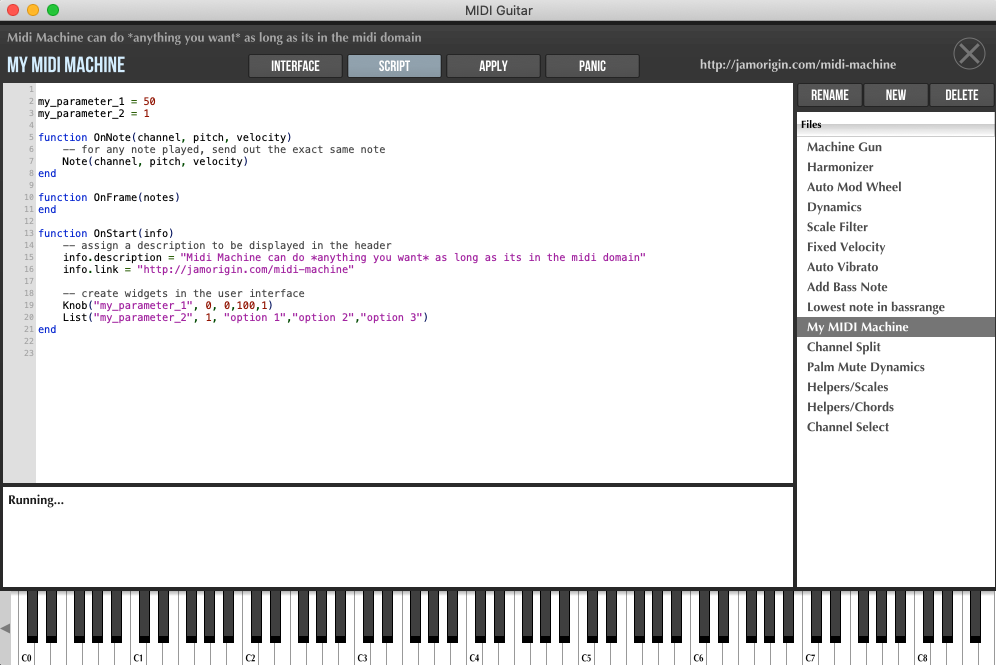Click the RENAME file button
Viewport: 996px width, 665px height.
830,95
